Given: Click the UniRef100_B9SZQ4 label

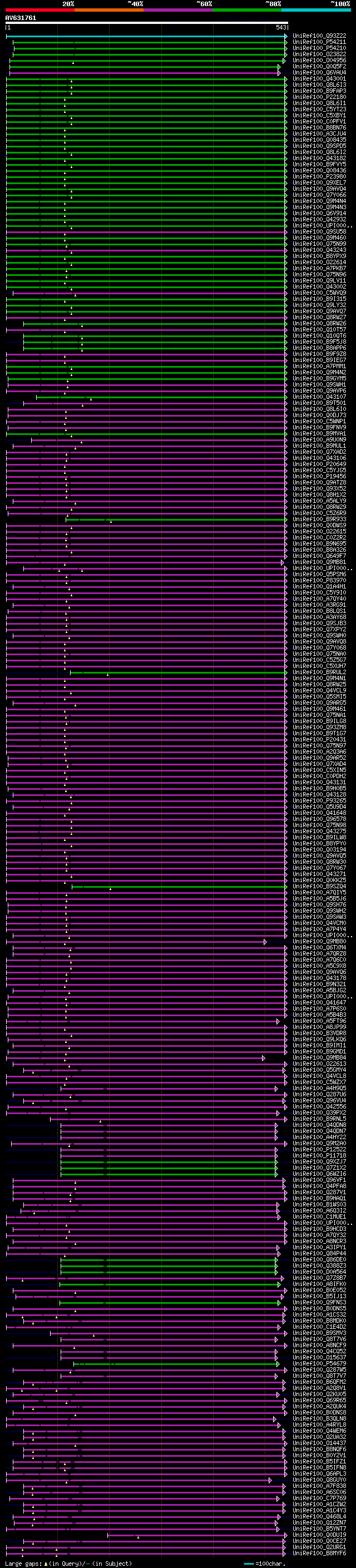Looking at the screenshot, I should tap(319, 886).
